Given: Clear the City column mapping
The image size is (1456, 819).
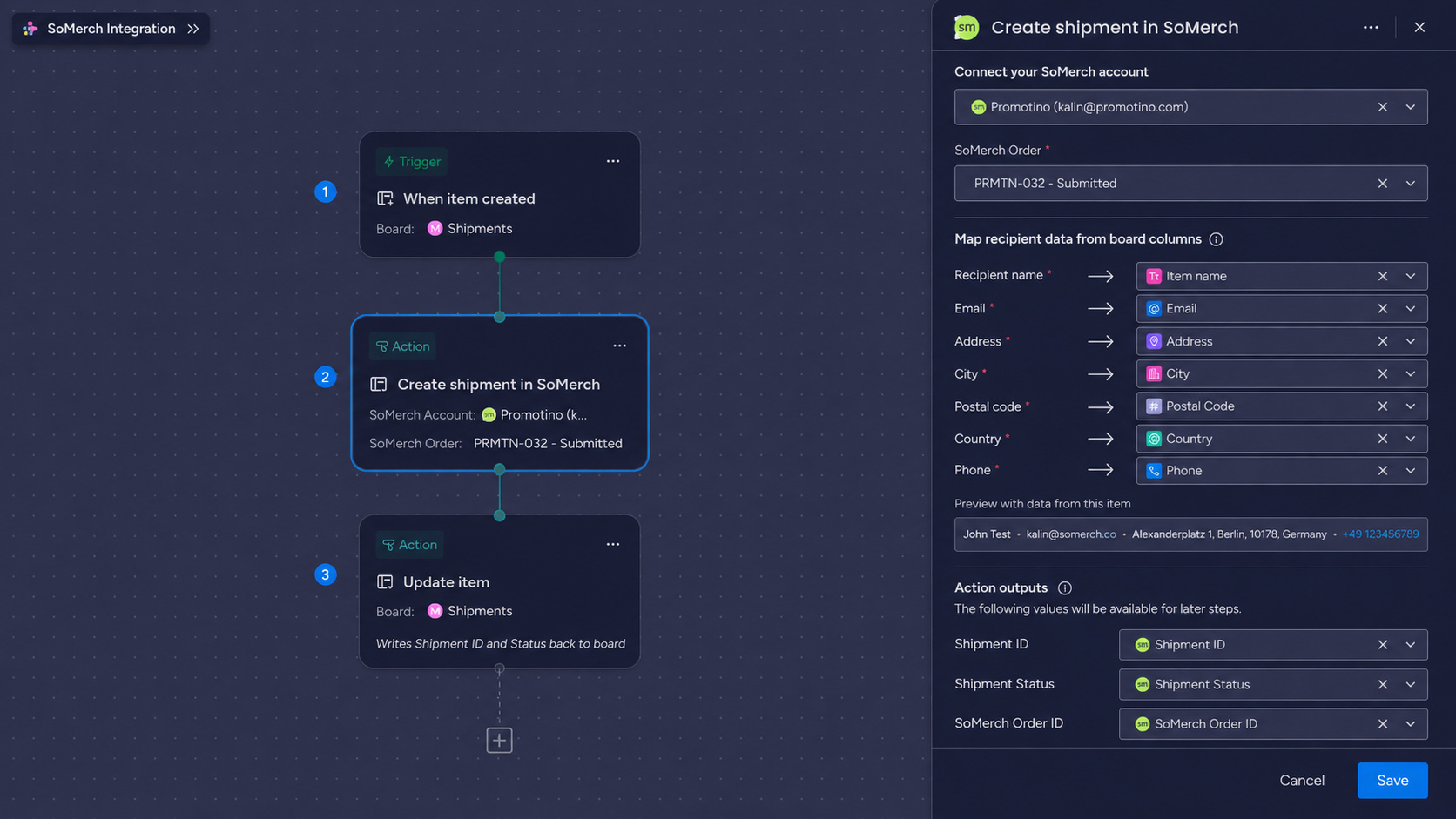Looking at the screenshot, I should pos(1382,373).
